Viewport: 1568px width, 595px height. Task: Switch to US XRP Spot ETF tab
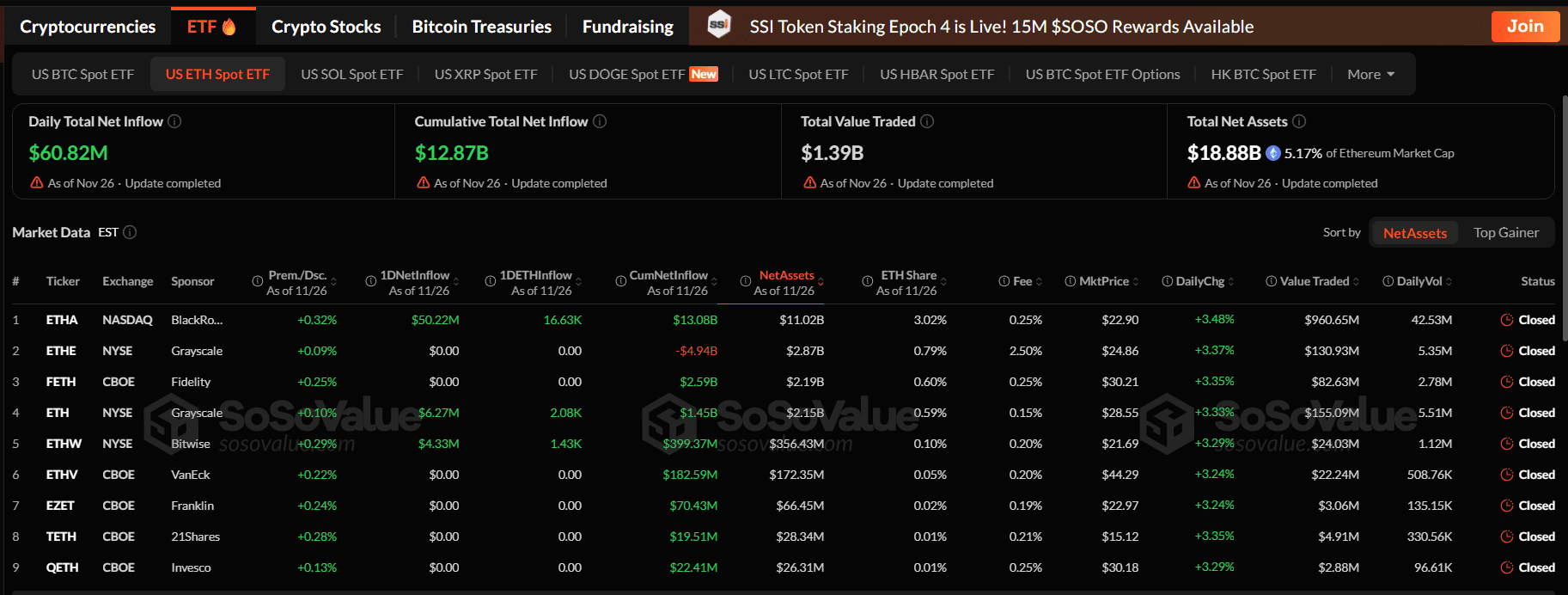pos(485,74)
